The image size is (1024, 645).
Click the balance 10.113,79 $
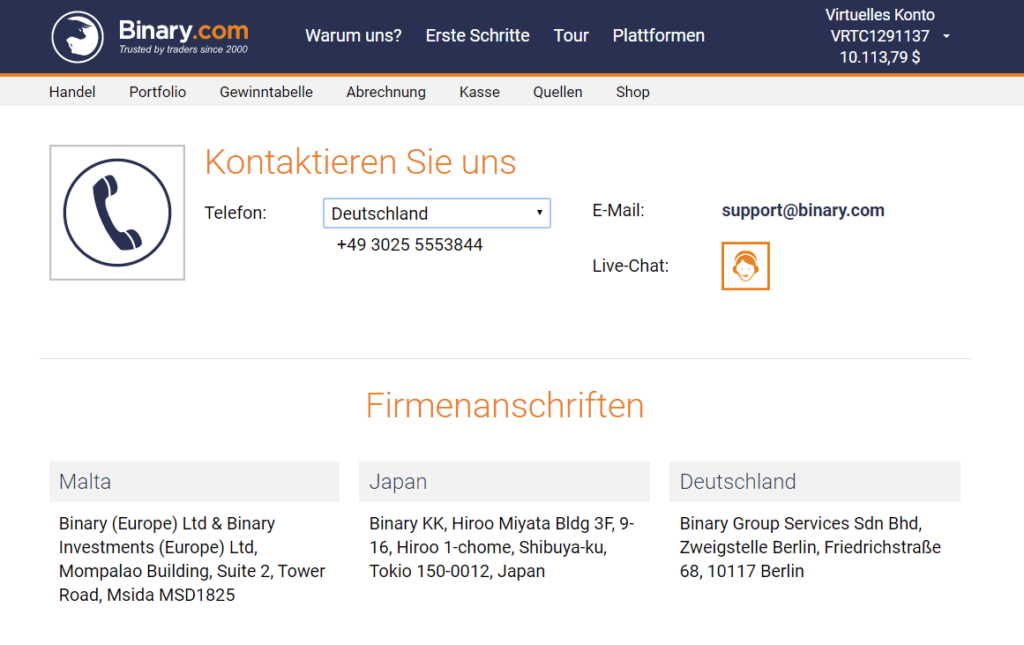(x=880, y=57)
